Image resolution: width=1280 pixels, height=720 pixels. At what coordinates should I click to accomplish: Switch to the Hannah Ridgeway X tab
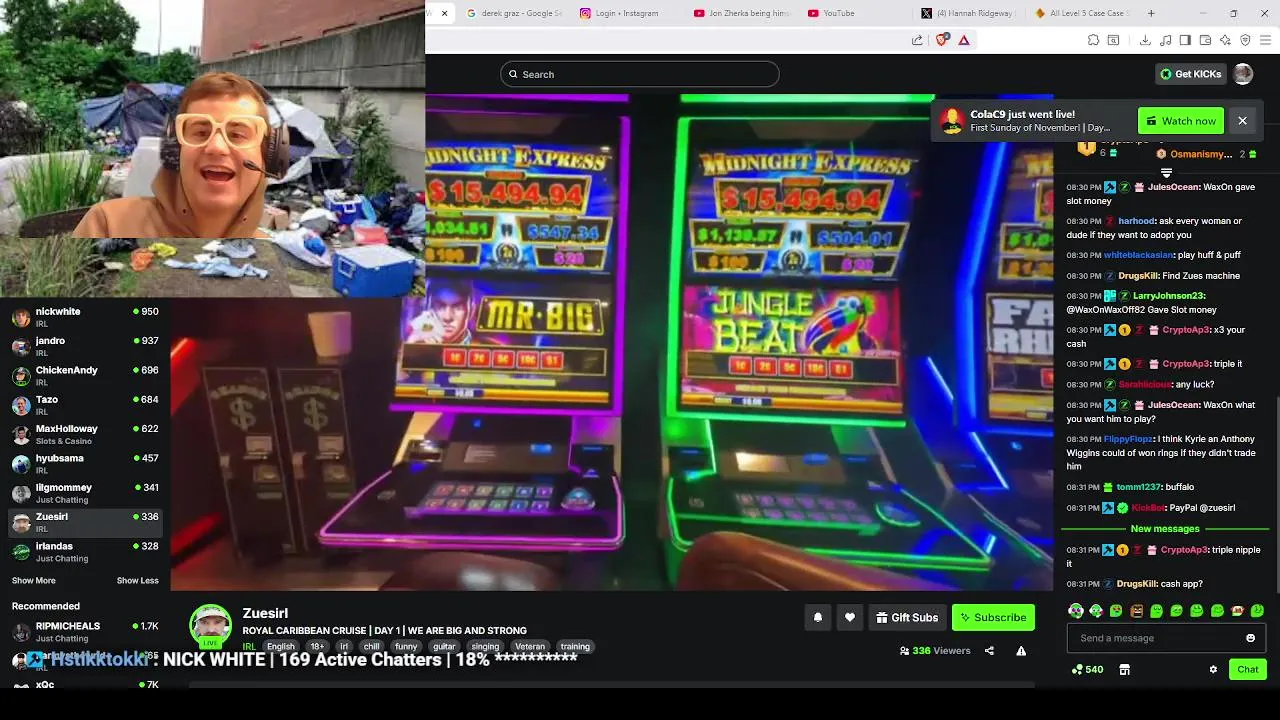tap(969, 13)
